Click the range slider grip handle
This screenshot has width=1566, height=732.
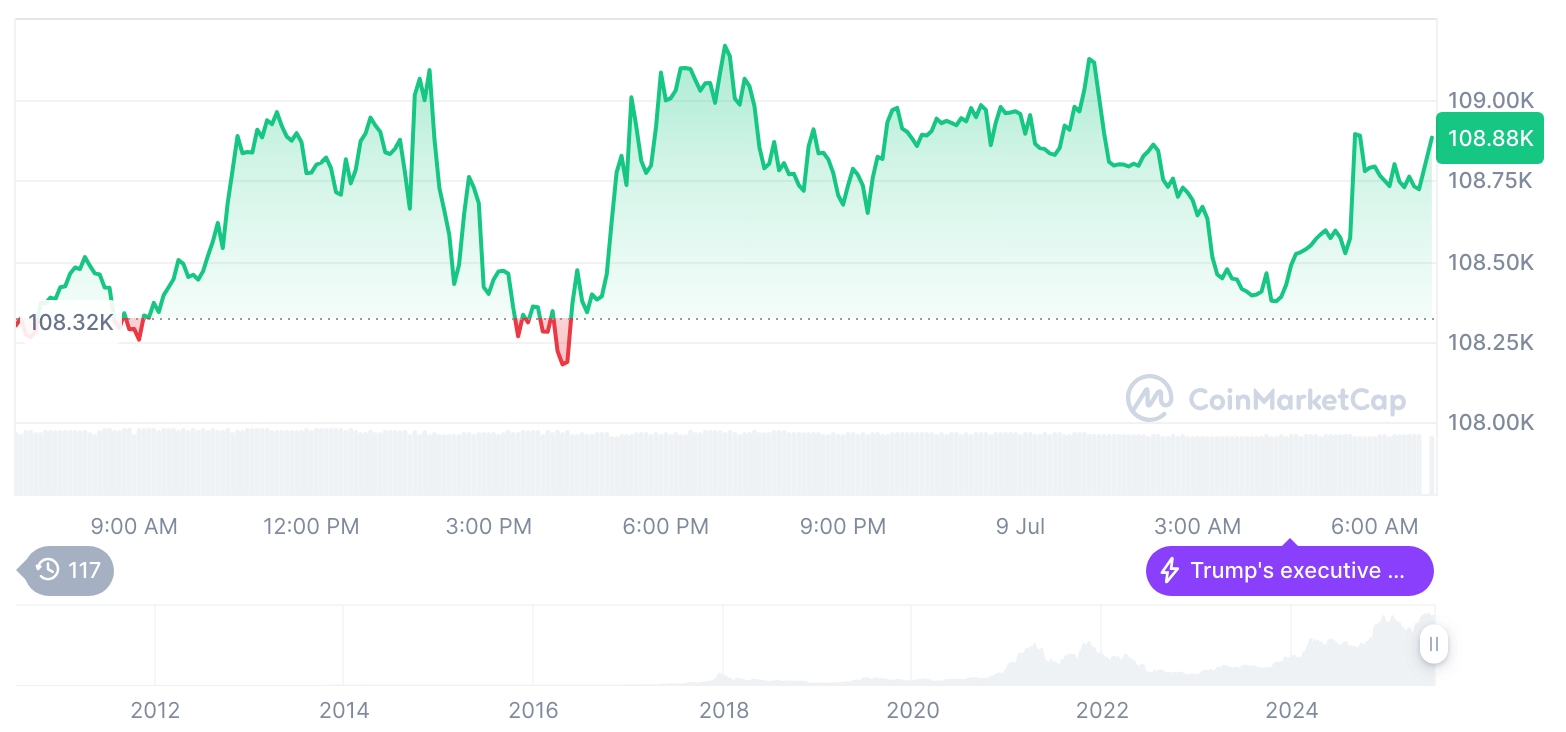pos(1434,644)
